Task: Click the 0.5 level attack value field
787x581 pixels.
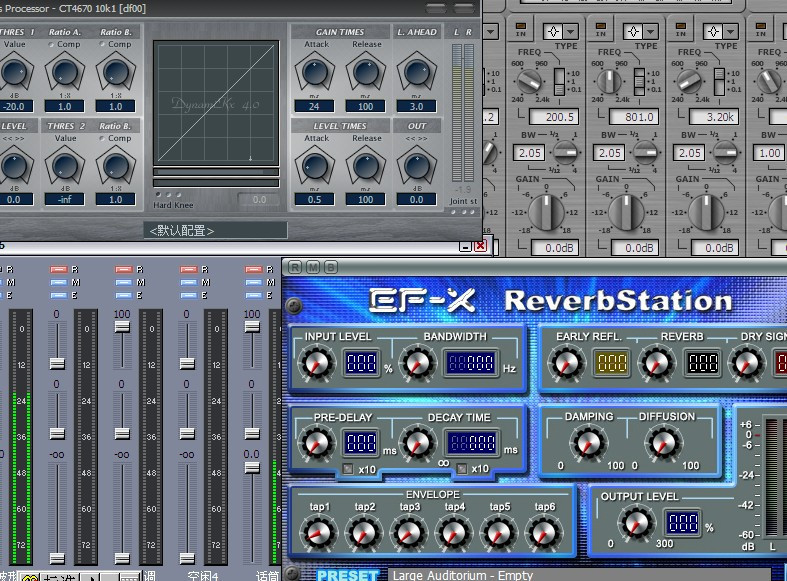Action: coord(315,199)
